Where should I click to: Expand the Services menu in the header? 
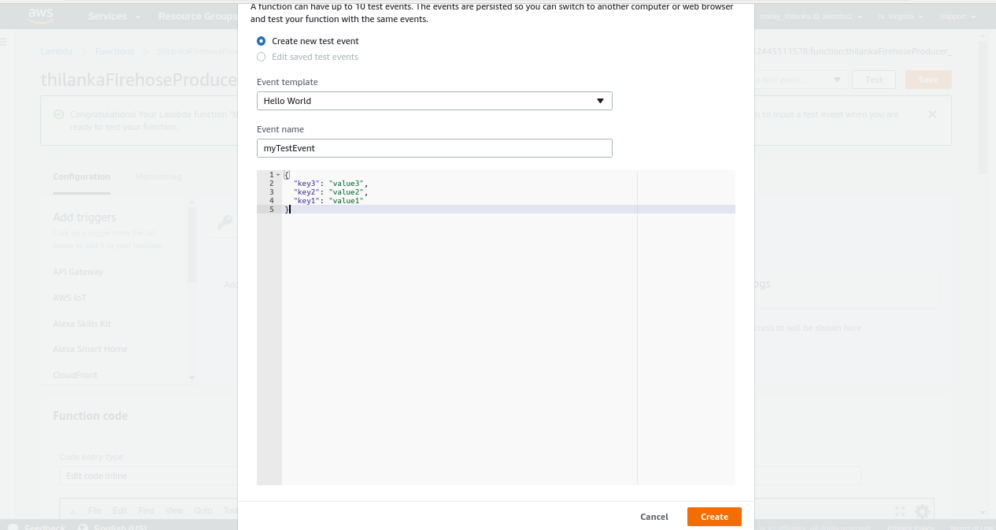(x=113, y=17)
